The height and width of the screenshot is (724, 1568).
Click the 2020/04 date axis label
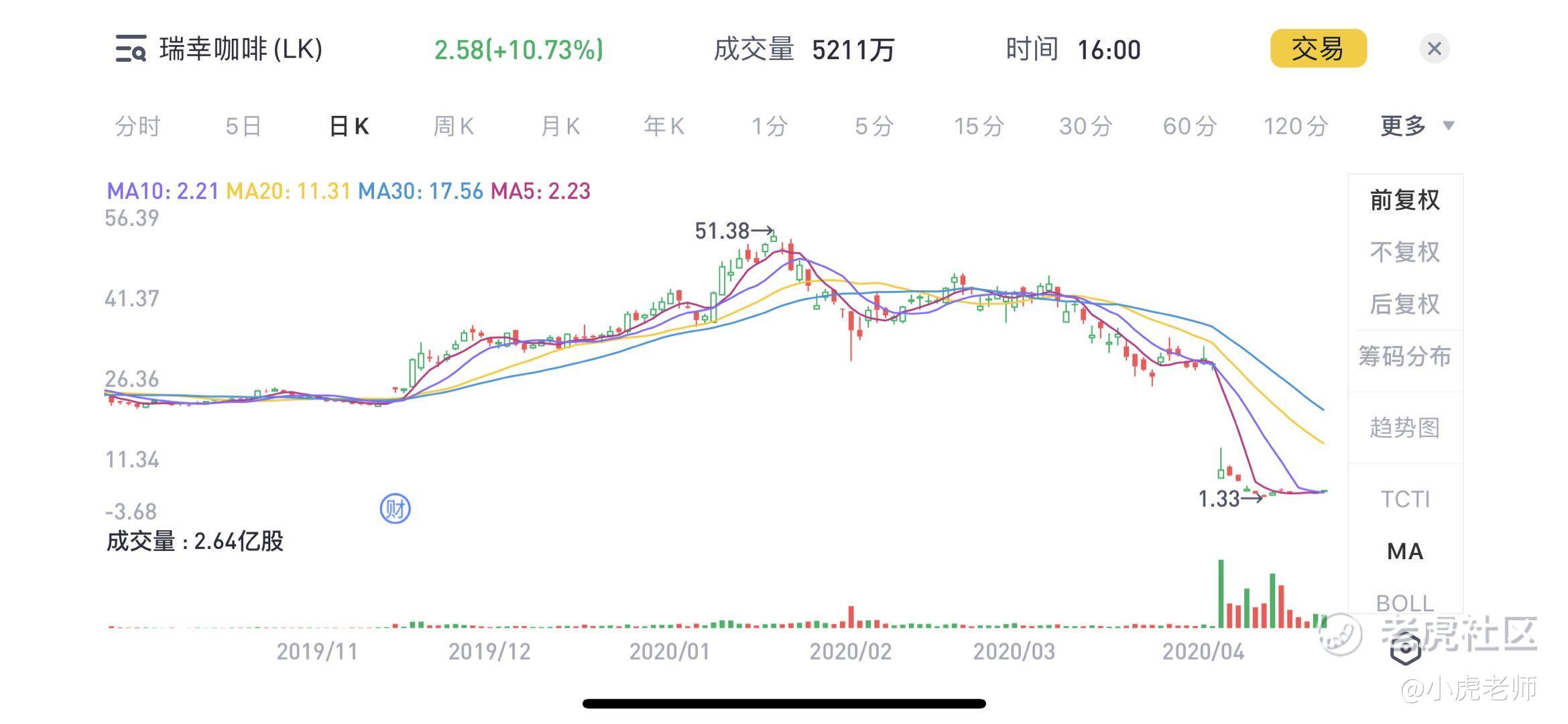tap(1203, 652)
